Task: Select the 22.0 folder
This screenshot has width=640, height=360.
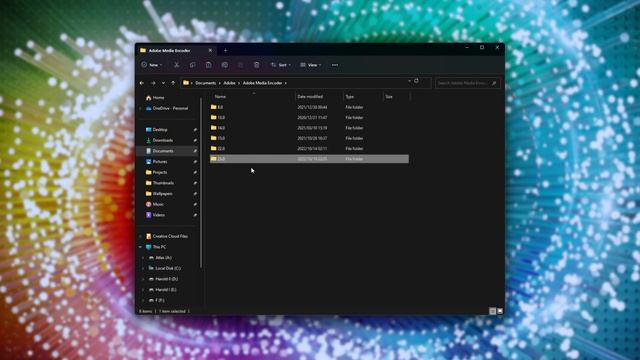Action: (309, 149)
